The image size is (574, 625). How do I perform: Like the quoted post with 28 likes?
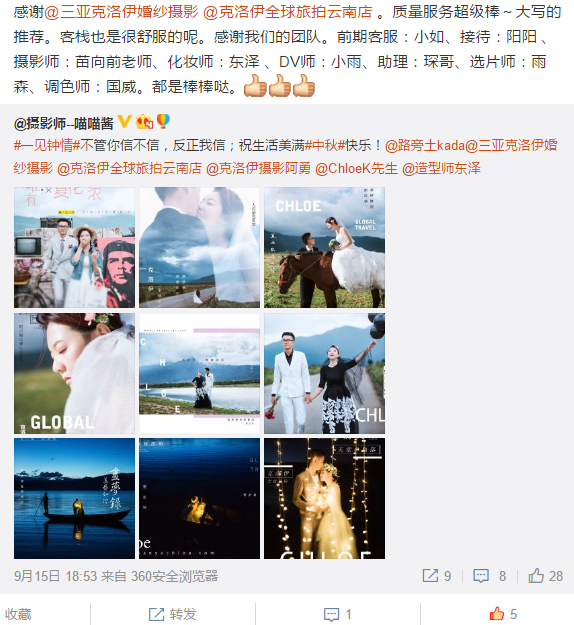[x=536, y=576]
